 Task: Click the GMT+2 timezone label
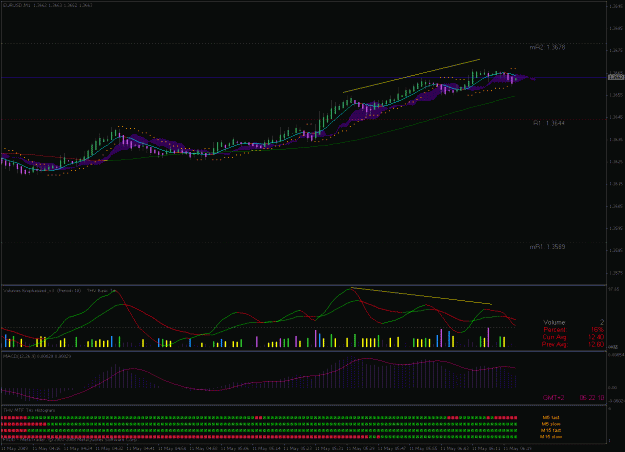[554, 398]
